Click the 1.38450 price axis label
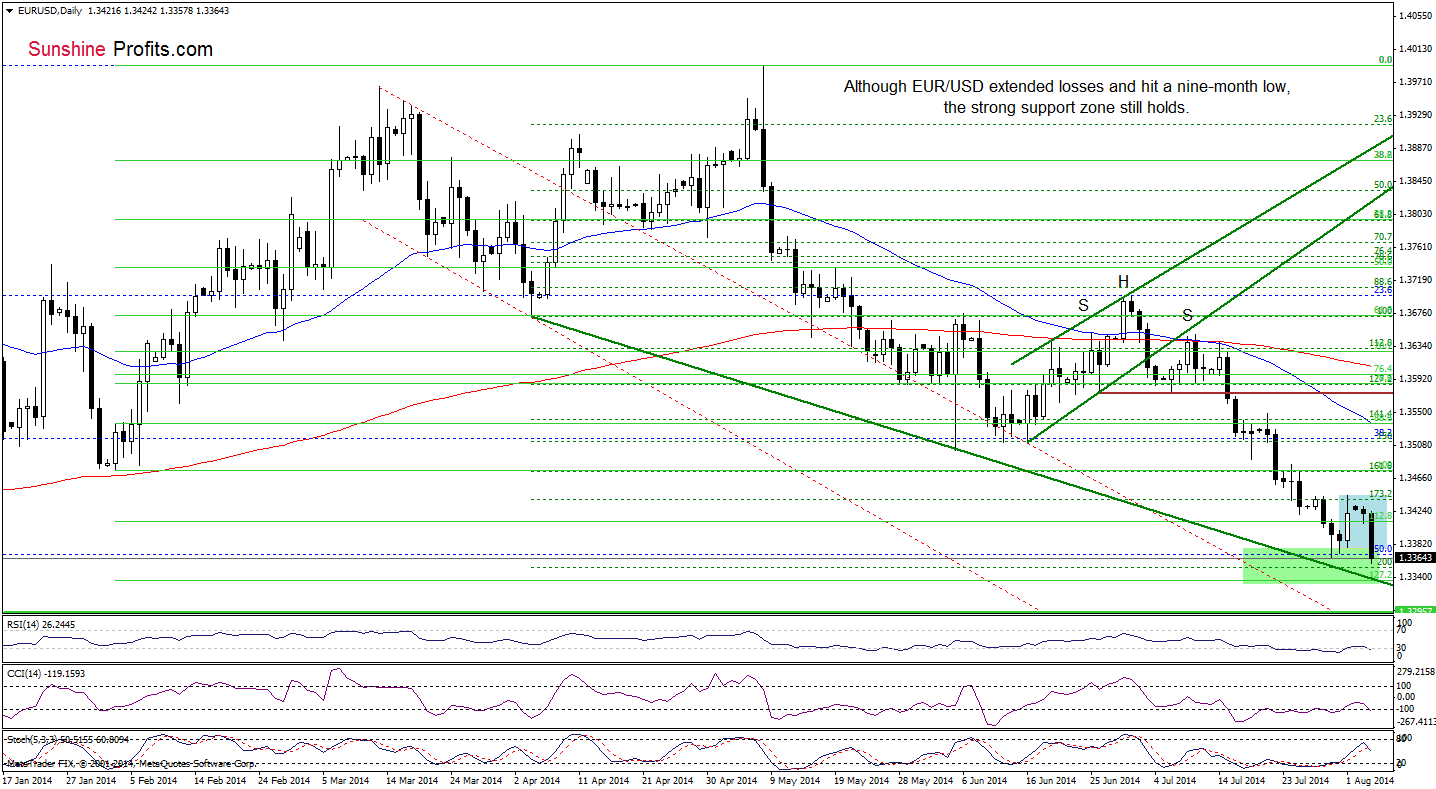Viewport: 1436px width, 789px height. click(1417, 180)
